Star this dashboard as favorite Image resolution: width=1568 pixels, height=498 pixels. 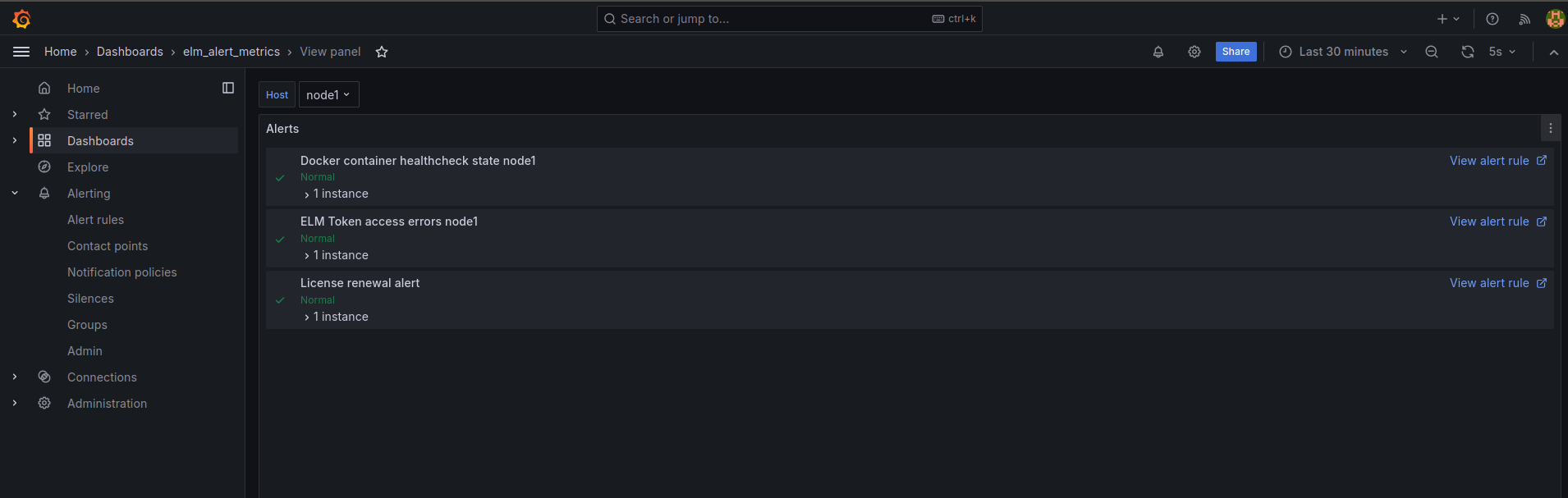click(382, 52)
